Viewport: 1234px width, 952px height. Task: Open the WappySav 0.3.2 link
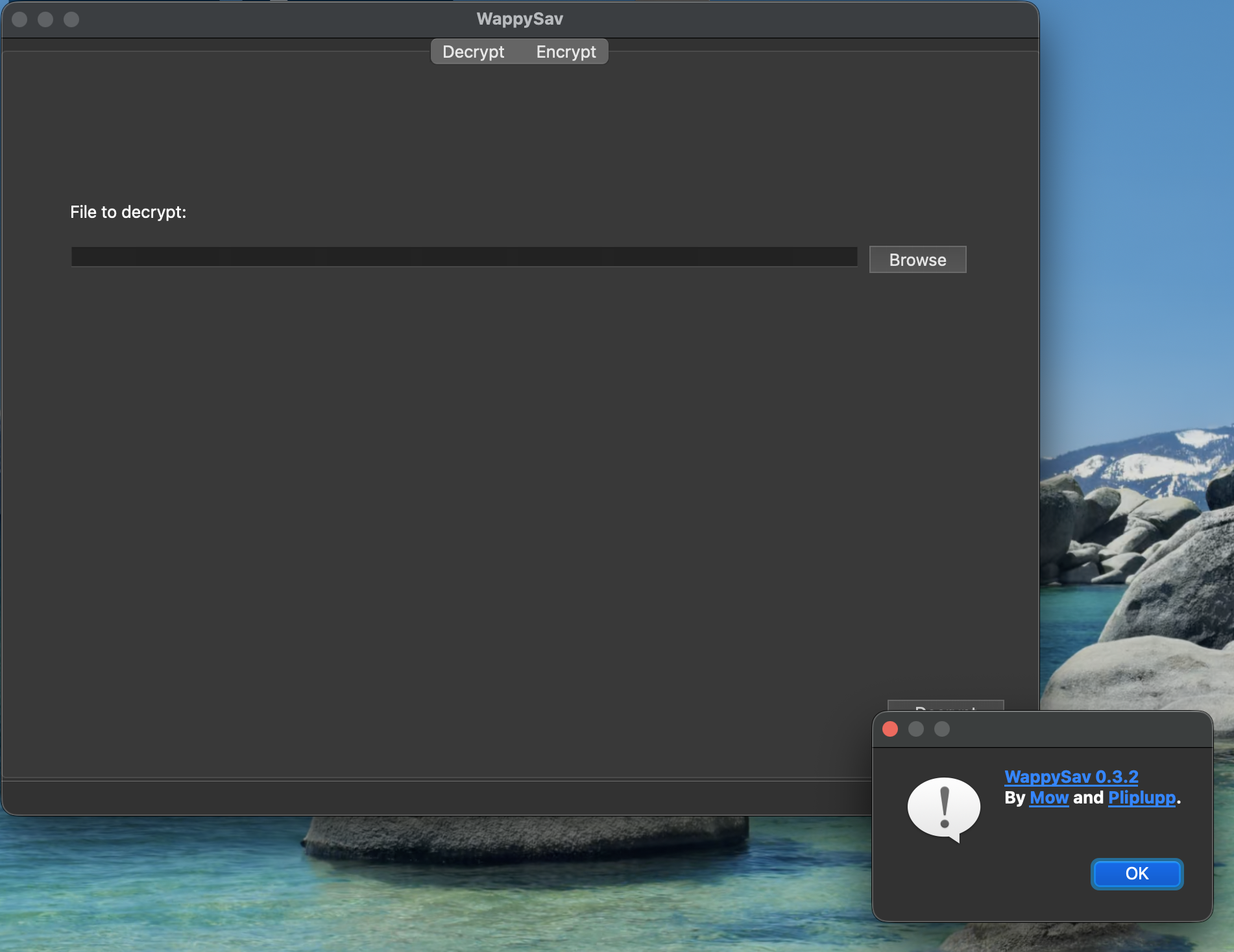pyautogui.click(x=1071, y=777)
